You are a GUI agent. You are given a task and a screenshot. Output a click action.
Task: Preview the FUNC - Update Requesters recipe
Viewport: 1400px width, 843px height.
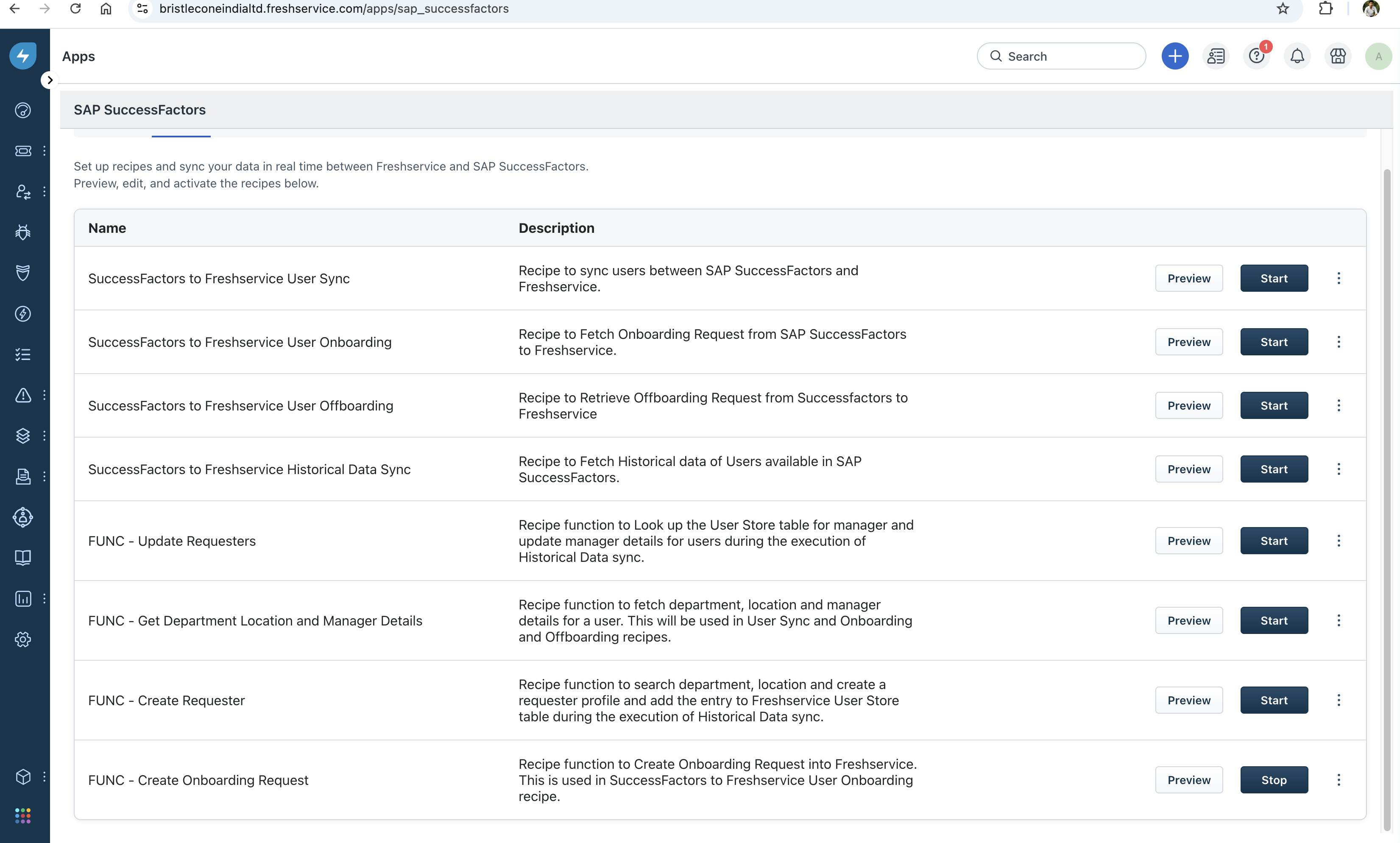point(1189,541)
